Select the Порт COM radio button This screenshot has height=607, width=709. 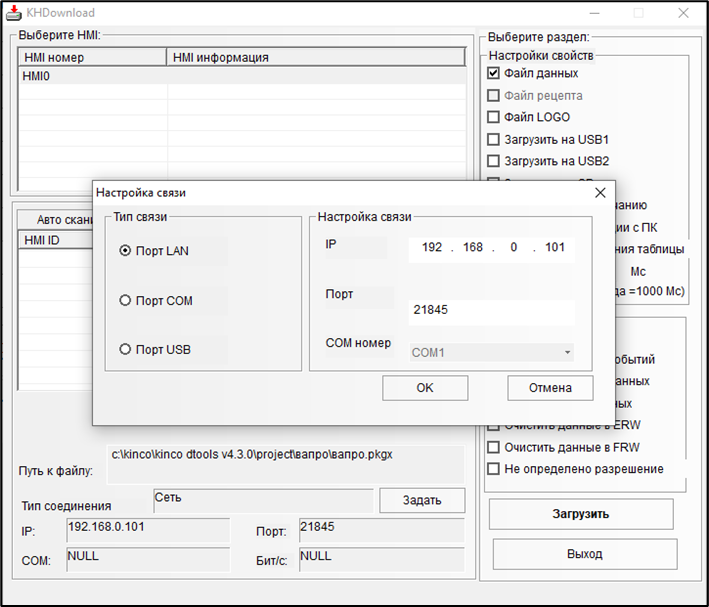coord(125,300)
